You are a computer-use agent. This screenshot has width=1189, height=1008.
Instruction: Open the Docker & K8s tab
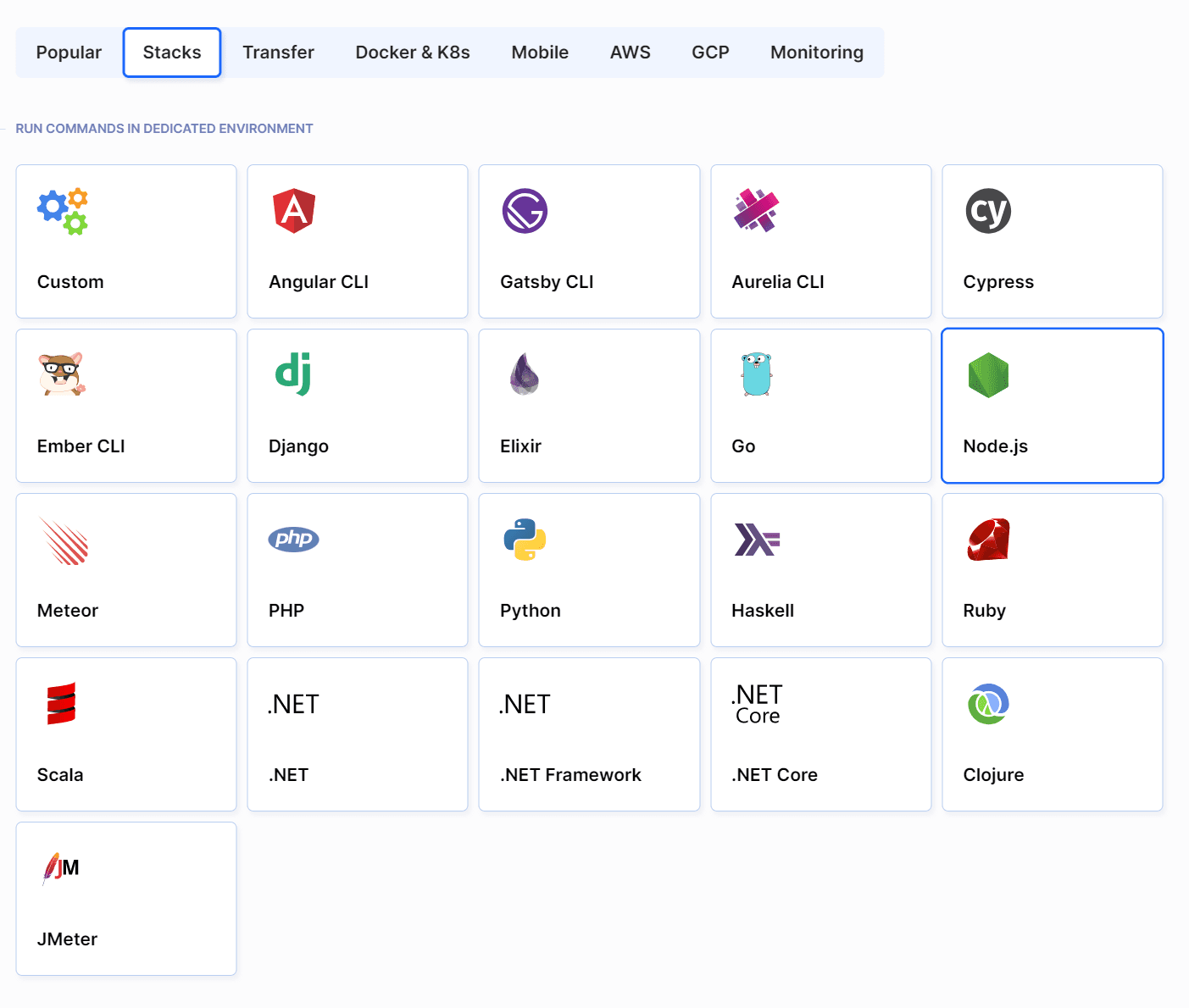coord(413,53)
